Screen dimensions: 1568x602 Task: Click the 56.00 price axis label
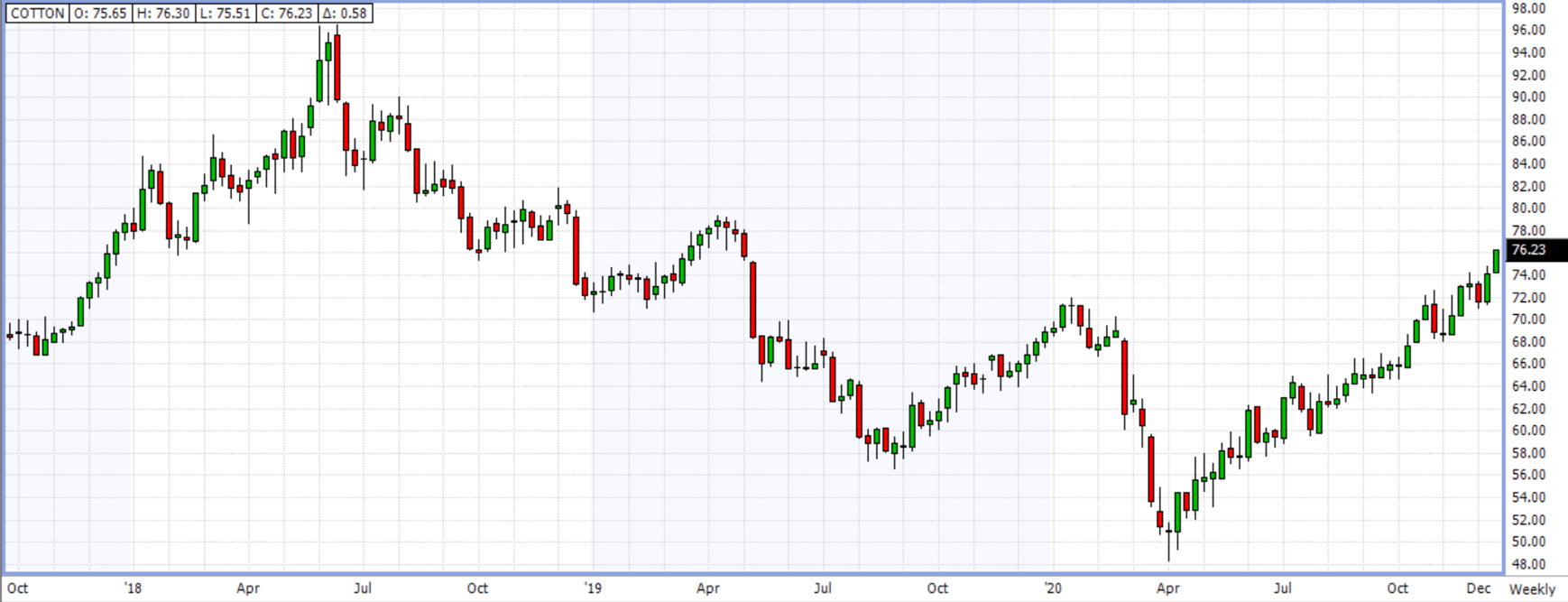[x=1528, y=474]
